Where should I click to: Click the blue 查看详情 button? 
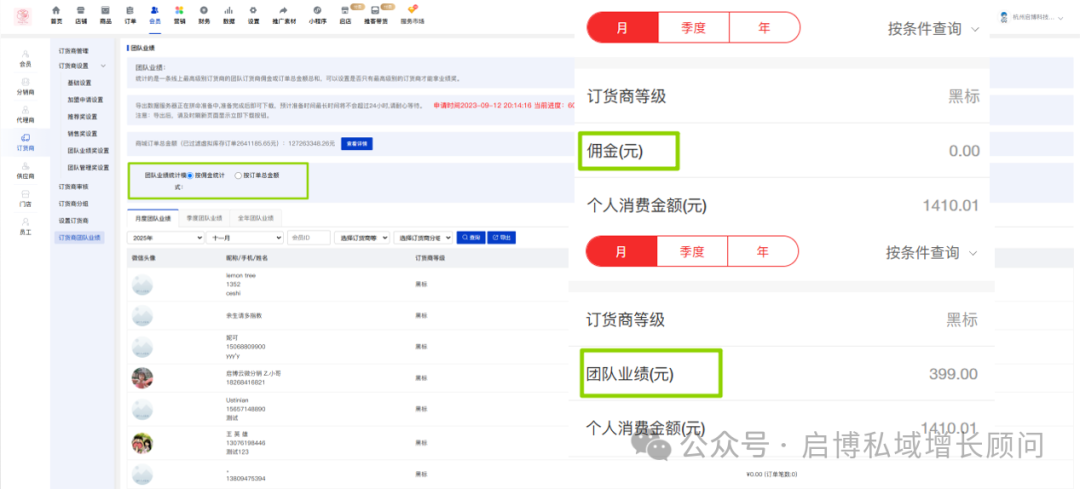[x=356, y=144]
